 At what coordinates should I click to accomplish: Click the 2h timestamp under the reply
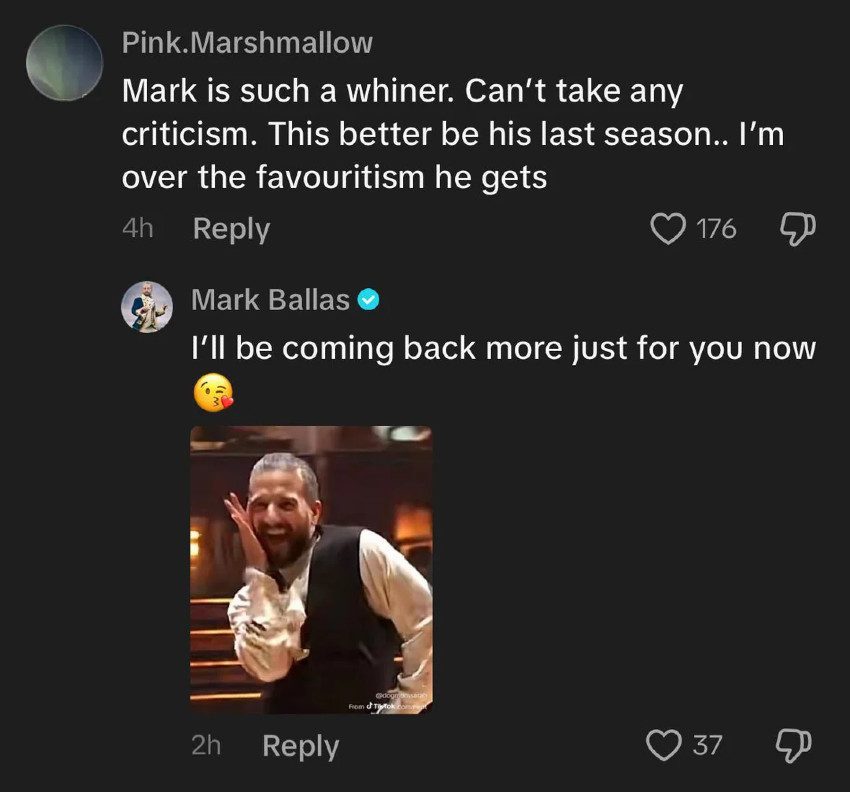(206, 745)
